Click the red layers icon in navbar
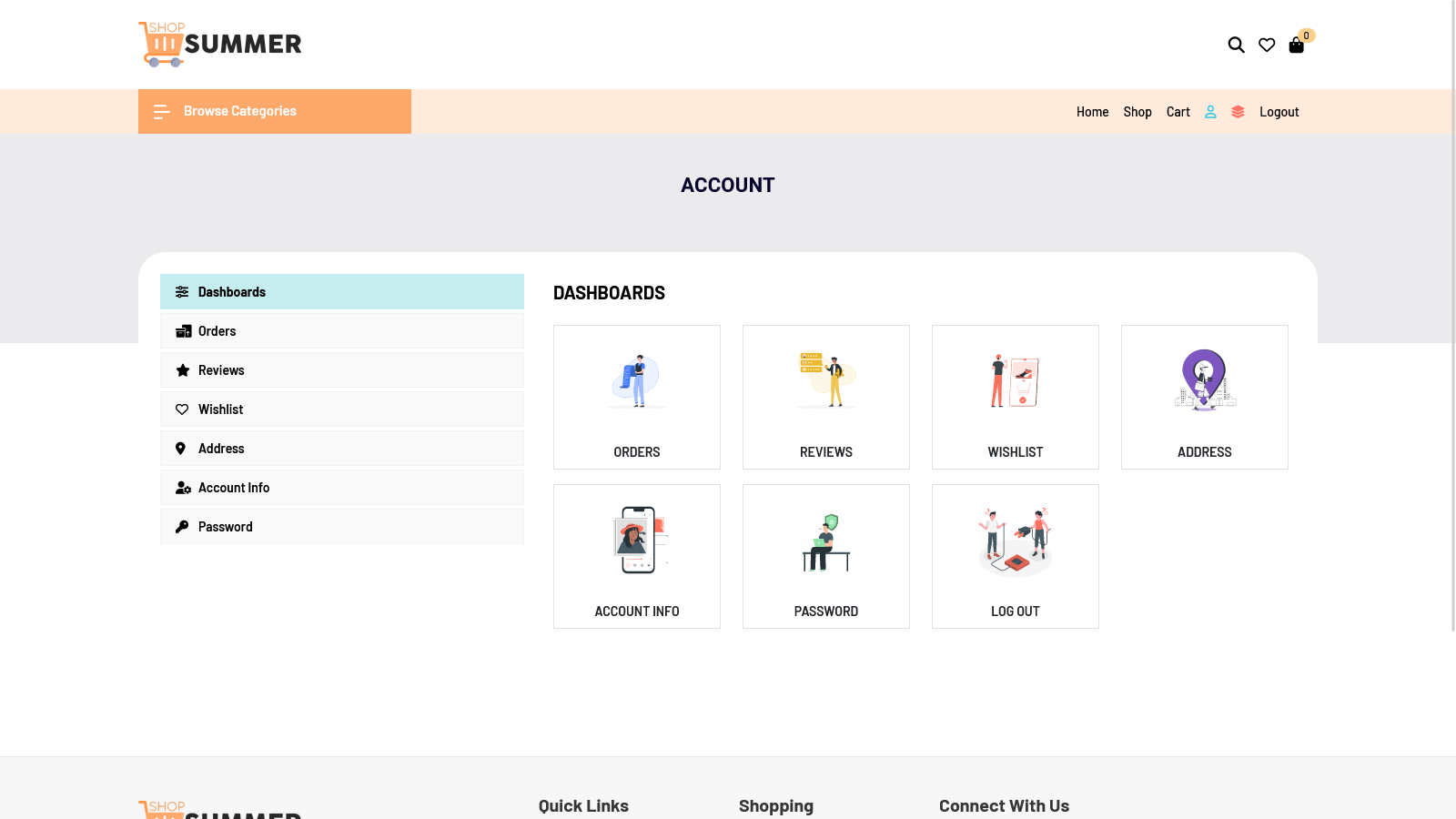 [1238, 111]
